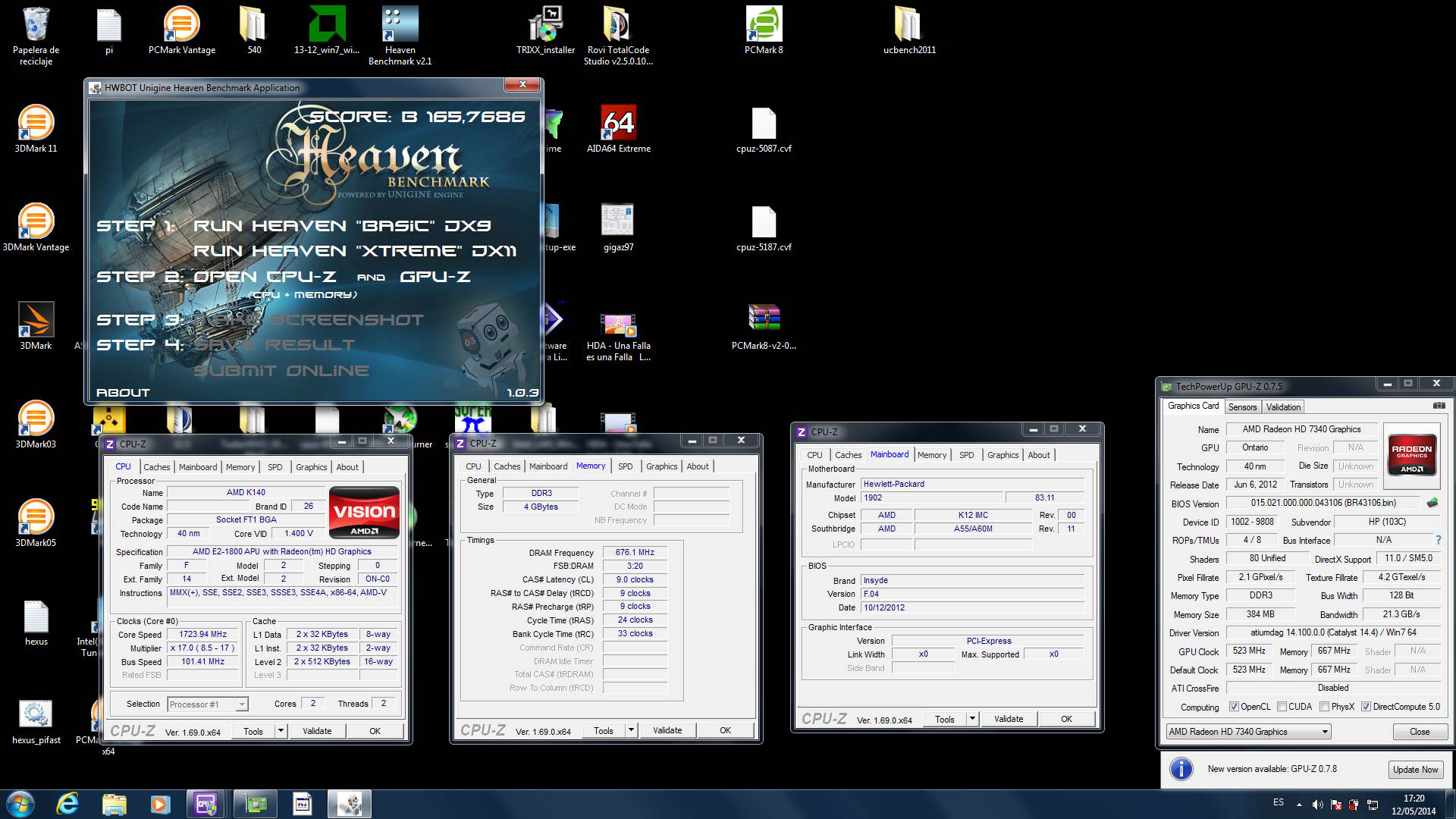This screenshot has height=819, width=1456.
Task: Click the Close button in GPU-Z
Action: click(1420, 732)
